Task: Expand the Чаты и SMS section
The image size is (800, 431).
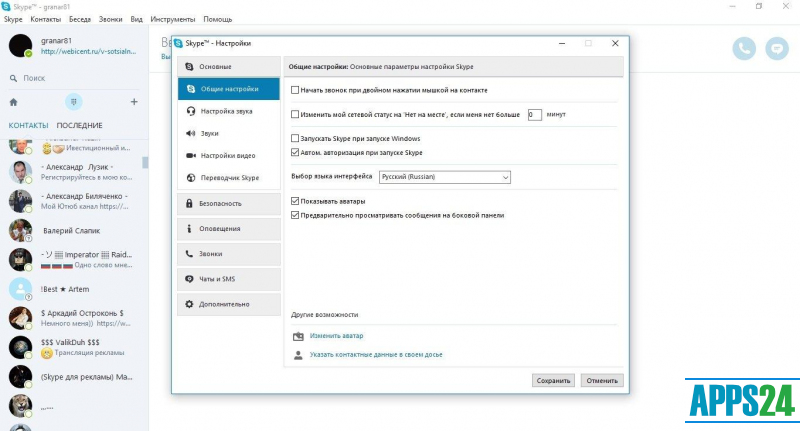Action: 225,278
